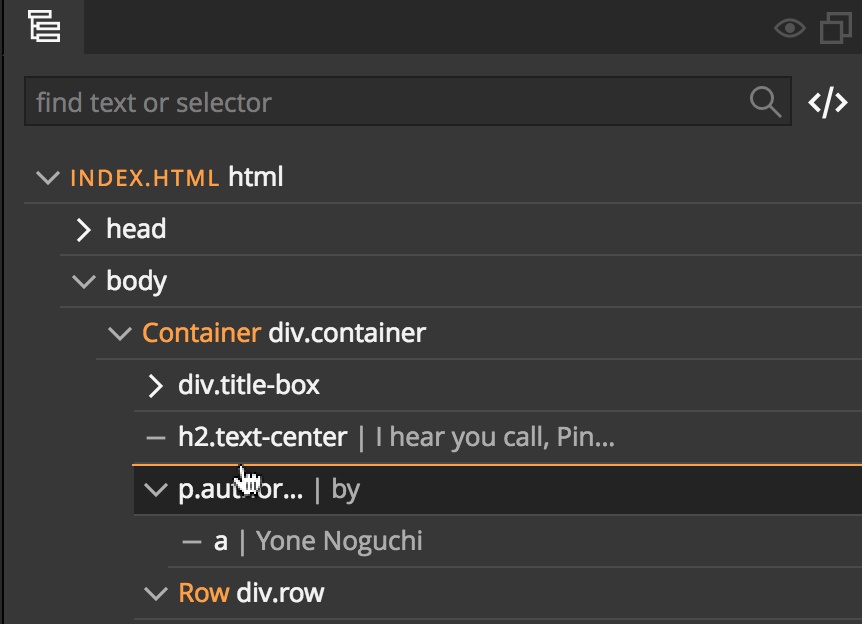Click the duplicate windows icon

point(836,27)
